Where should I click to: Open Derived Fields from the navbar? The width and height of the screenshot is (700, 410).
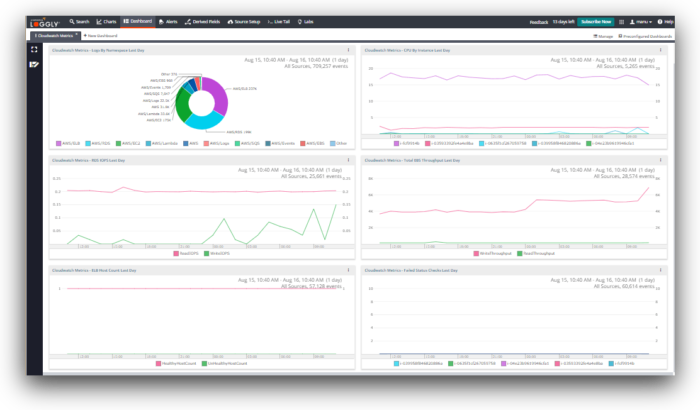pyautogui.click(x=204, y=20)
